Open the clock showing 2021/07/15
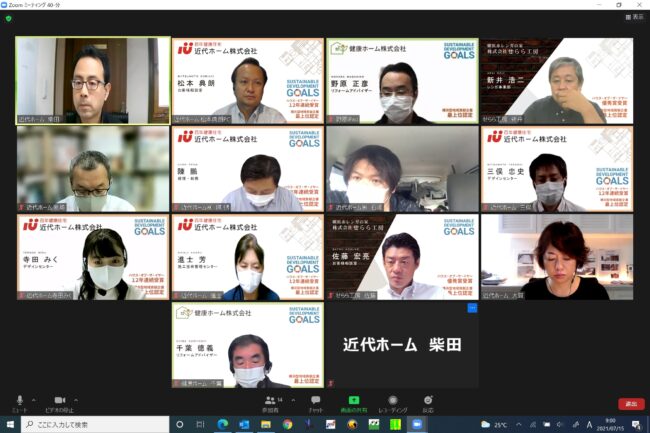This screenshot has width=650, height=433. click(610, 425)
